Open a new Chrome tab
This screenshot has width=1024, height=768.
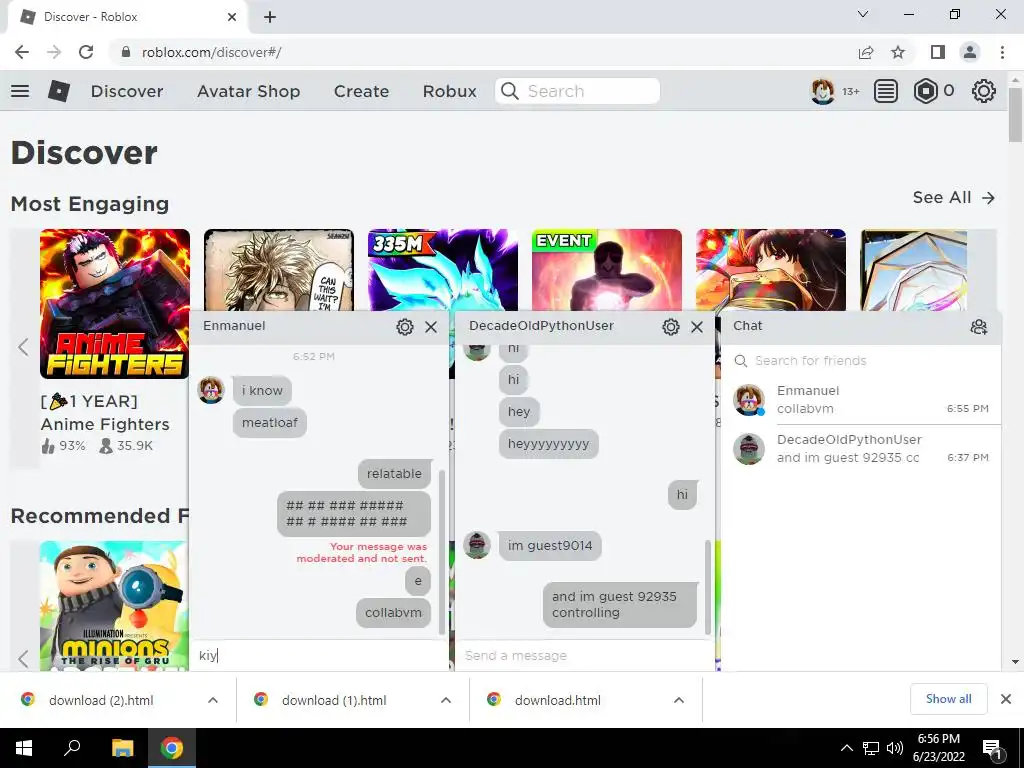(x=270, y=17)
